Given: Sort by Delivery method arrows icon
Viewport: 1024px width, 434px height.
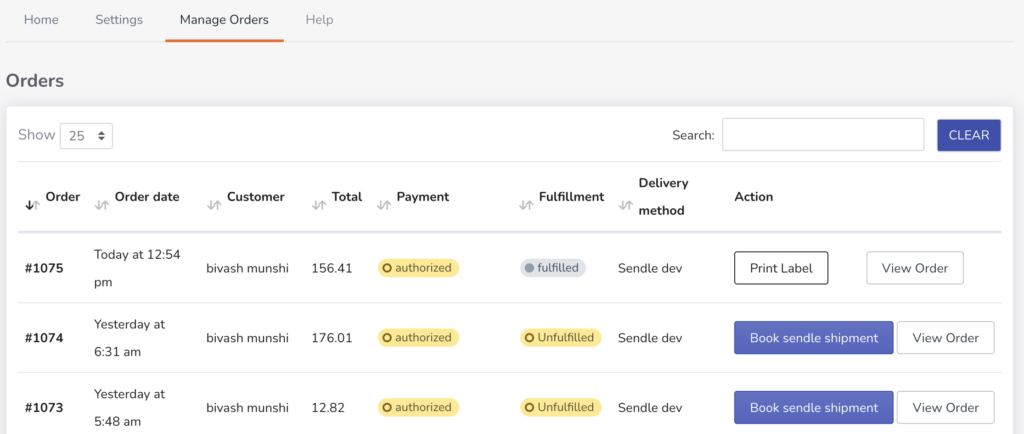Looking at the screenshot, I should [x=626, y=205].
